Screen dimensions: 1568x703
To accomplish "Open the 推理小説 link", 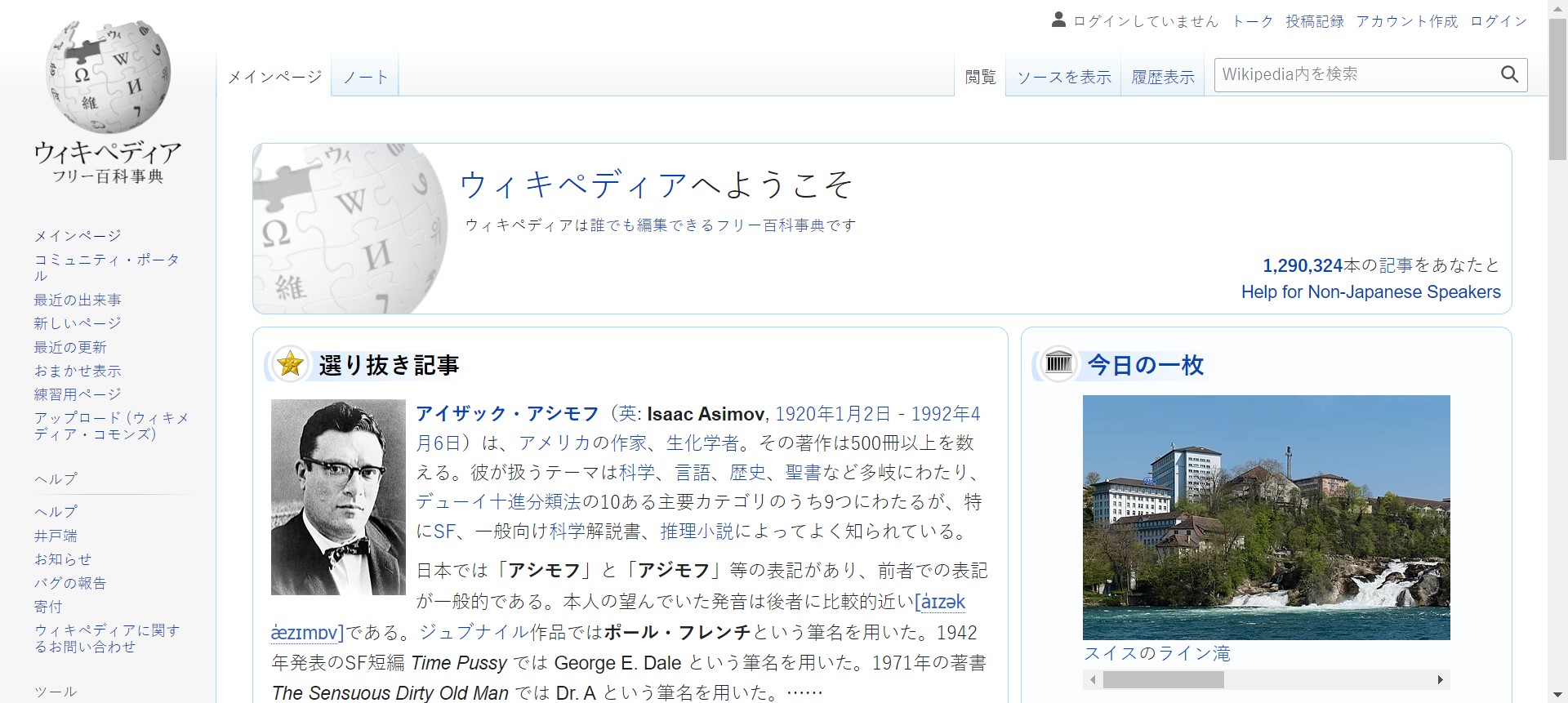I will tap(697, 532).
